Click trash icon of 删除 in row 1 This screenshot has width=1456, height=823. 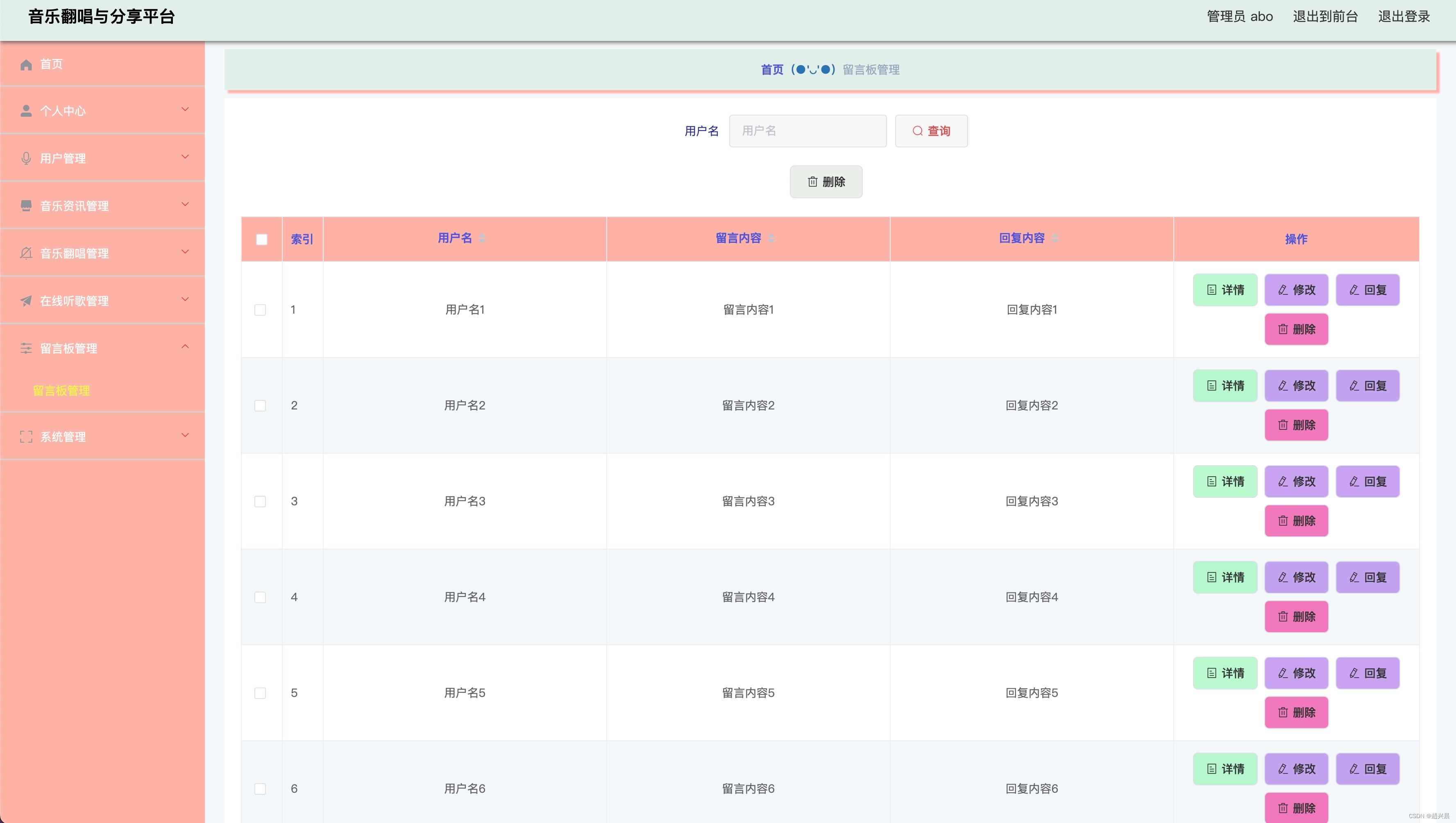(1283, 329)
